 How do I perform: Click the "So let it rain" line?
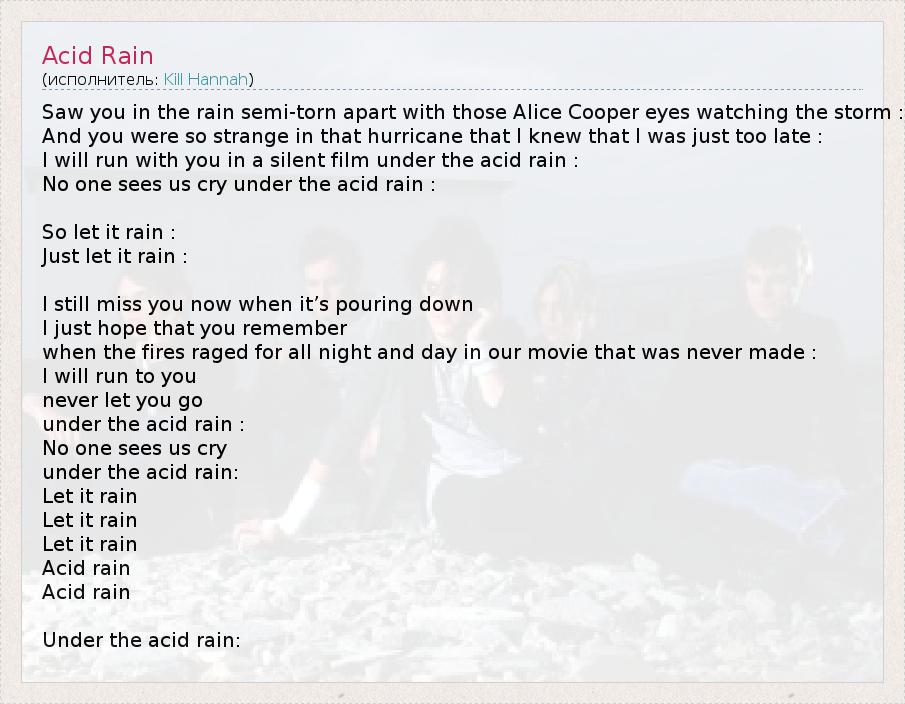coord(108,232)
